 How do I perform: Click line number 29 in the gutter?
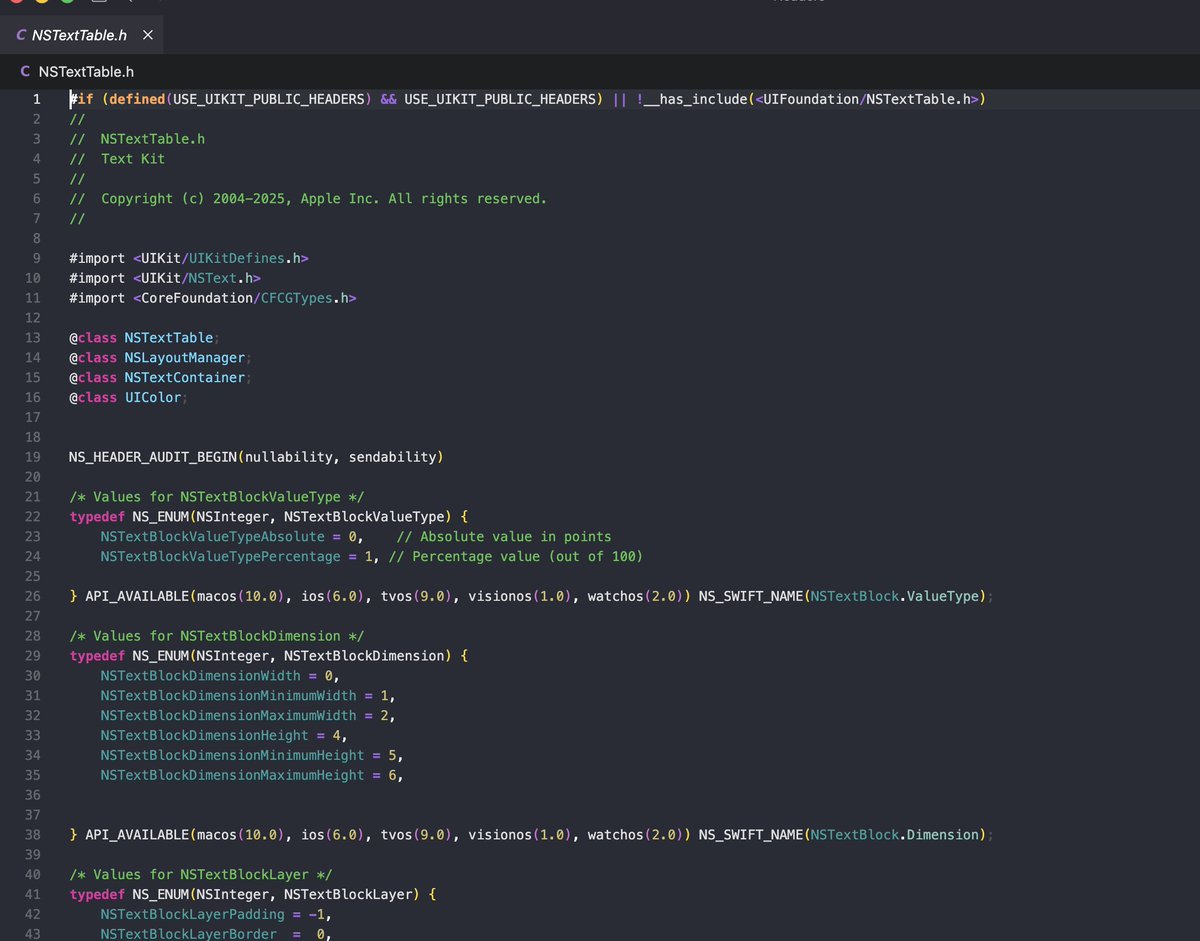tap(33, 655)
